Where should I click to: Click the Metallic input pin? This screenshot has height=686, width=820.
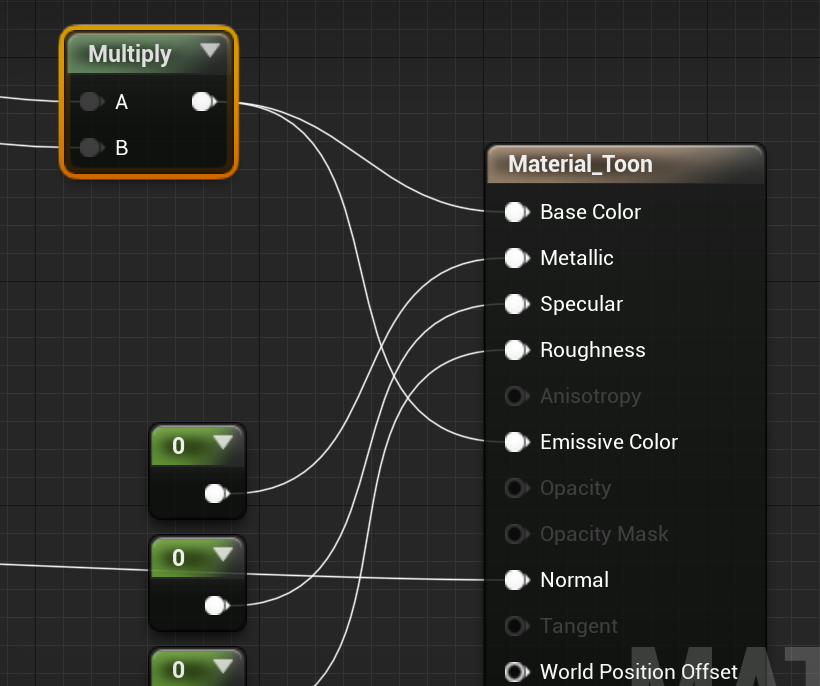click(x=517, y=258)
